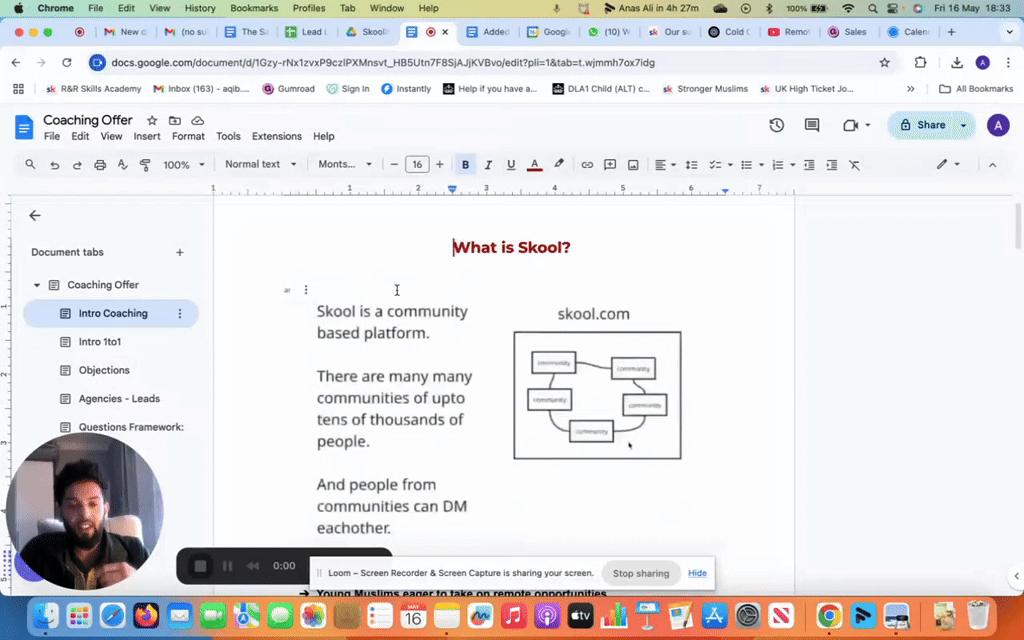This screenshot has height=640, width=1024.
Task: Open the Montserrat font dropdown
Action: [345, 165]
